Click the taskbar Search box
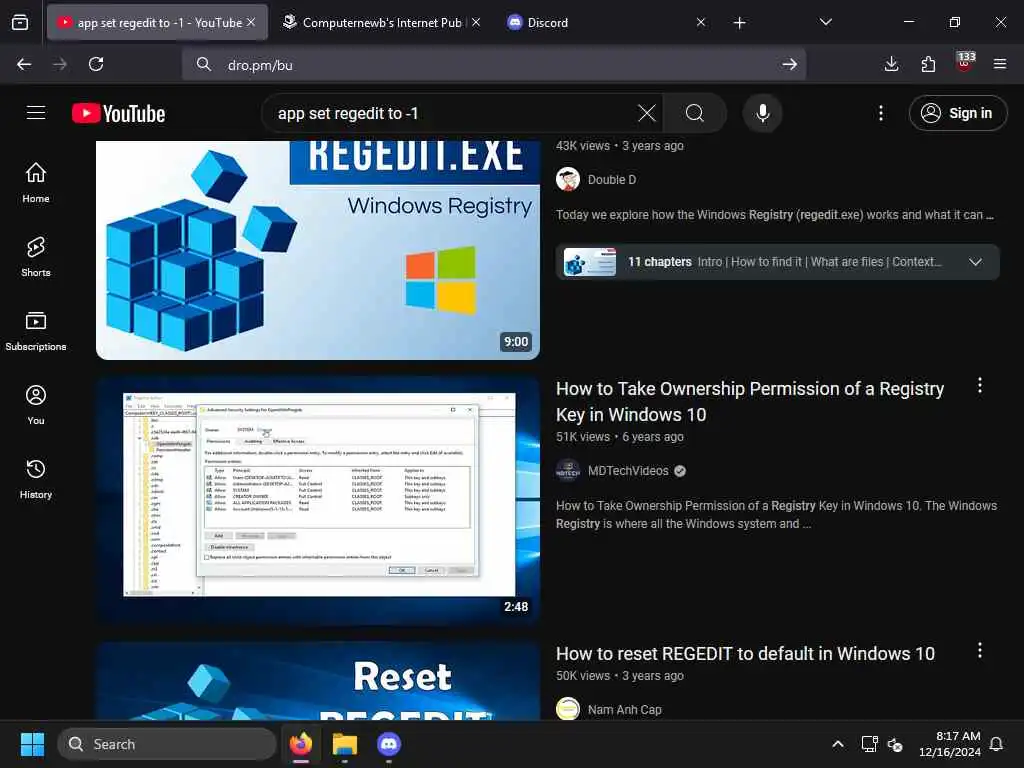 pyautogui.click(x=167, y=744)
